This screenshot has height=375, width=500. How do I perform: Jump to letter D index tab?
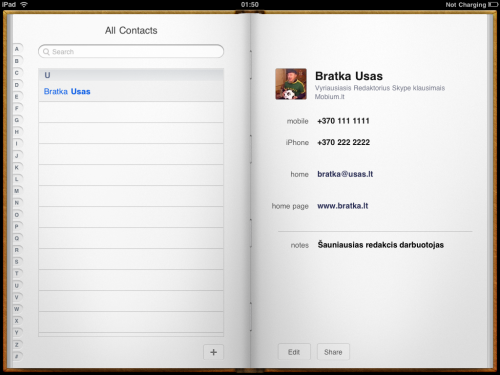(17, 85)
